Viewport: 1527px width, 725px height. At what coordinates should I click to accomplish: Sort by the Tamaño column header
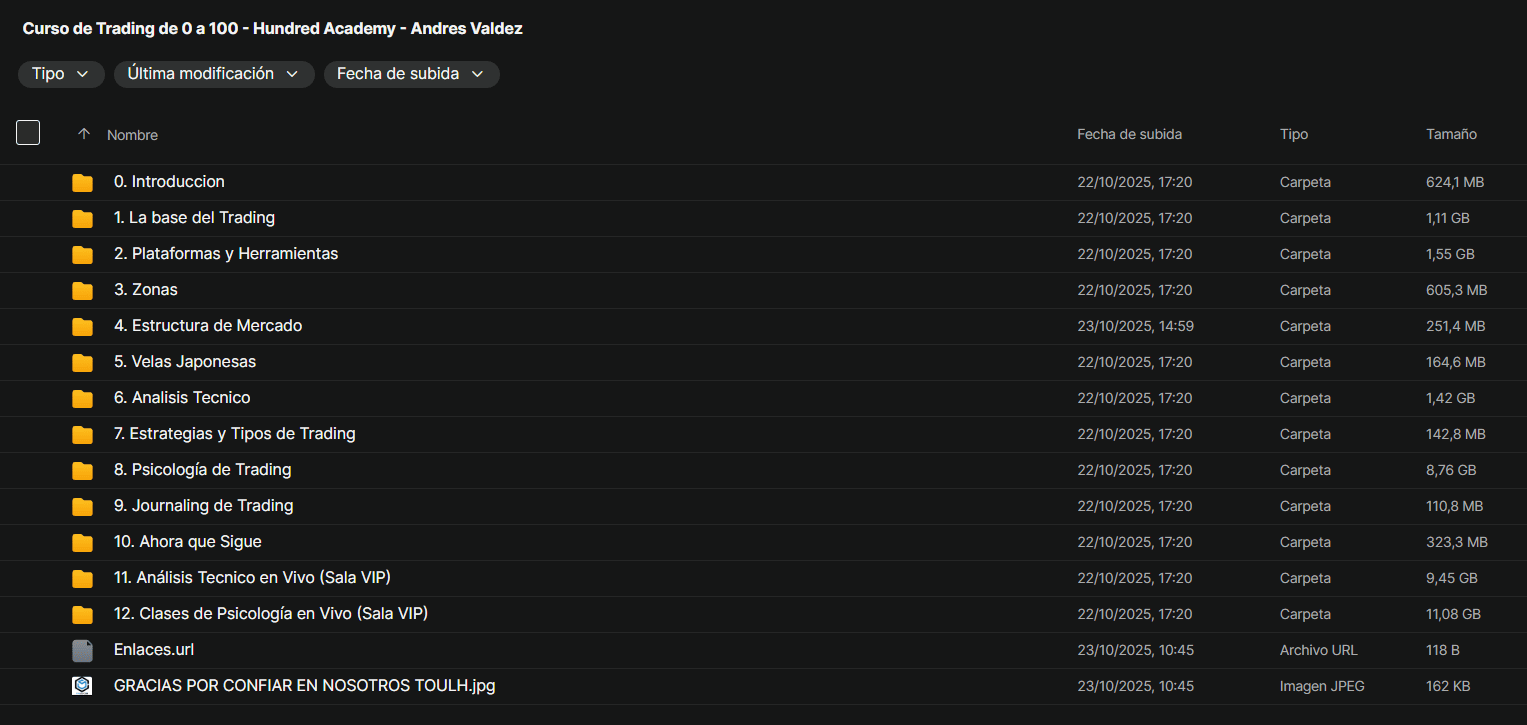[1451, 134]
